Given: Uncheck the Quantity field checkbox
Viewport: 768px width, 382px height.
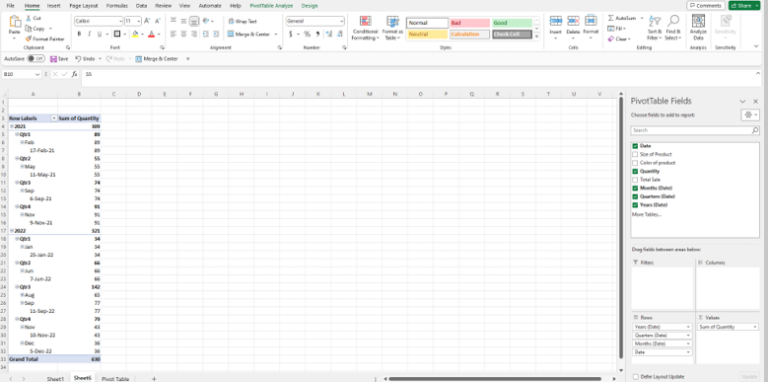Looking at the screenshot, I should [635, 171].
